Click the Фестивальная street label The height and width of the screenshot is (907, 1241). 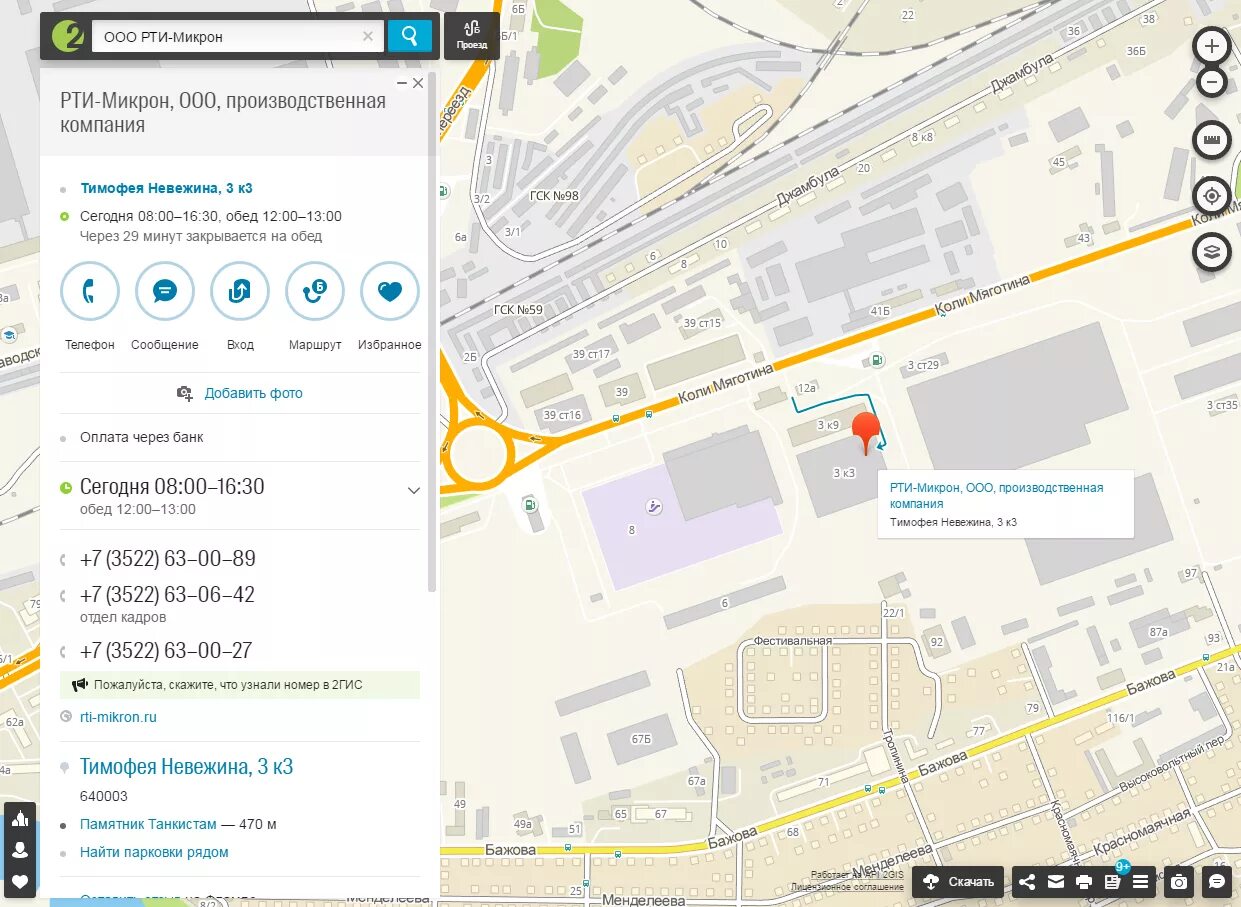tap(793, 640)
